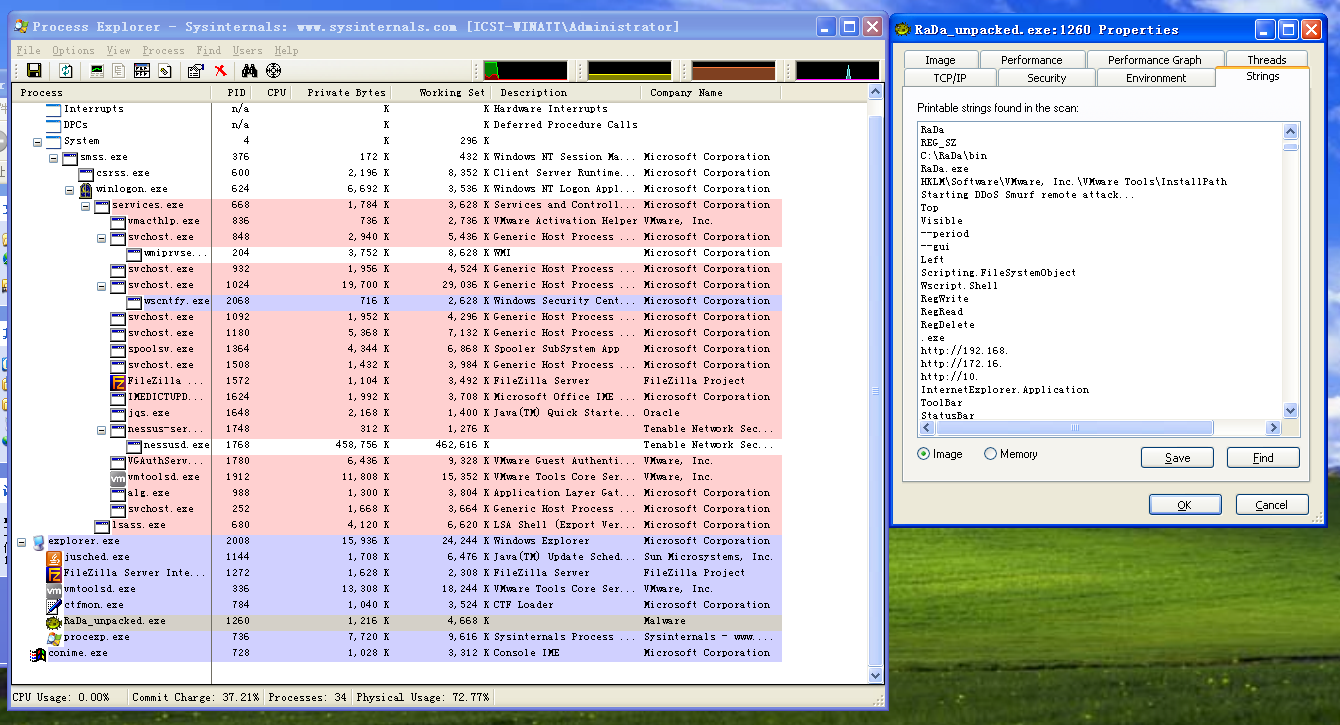Switch to the Security tab
The width and height of the screenshot is (1340, 725).
pyautogui.click(x=1046, y=78)
